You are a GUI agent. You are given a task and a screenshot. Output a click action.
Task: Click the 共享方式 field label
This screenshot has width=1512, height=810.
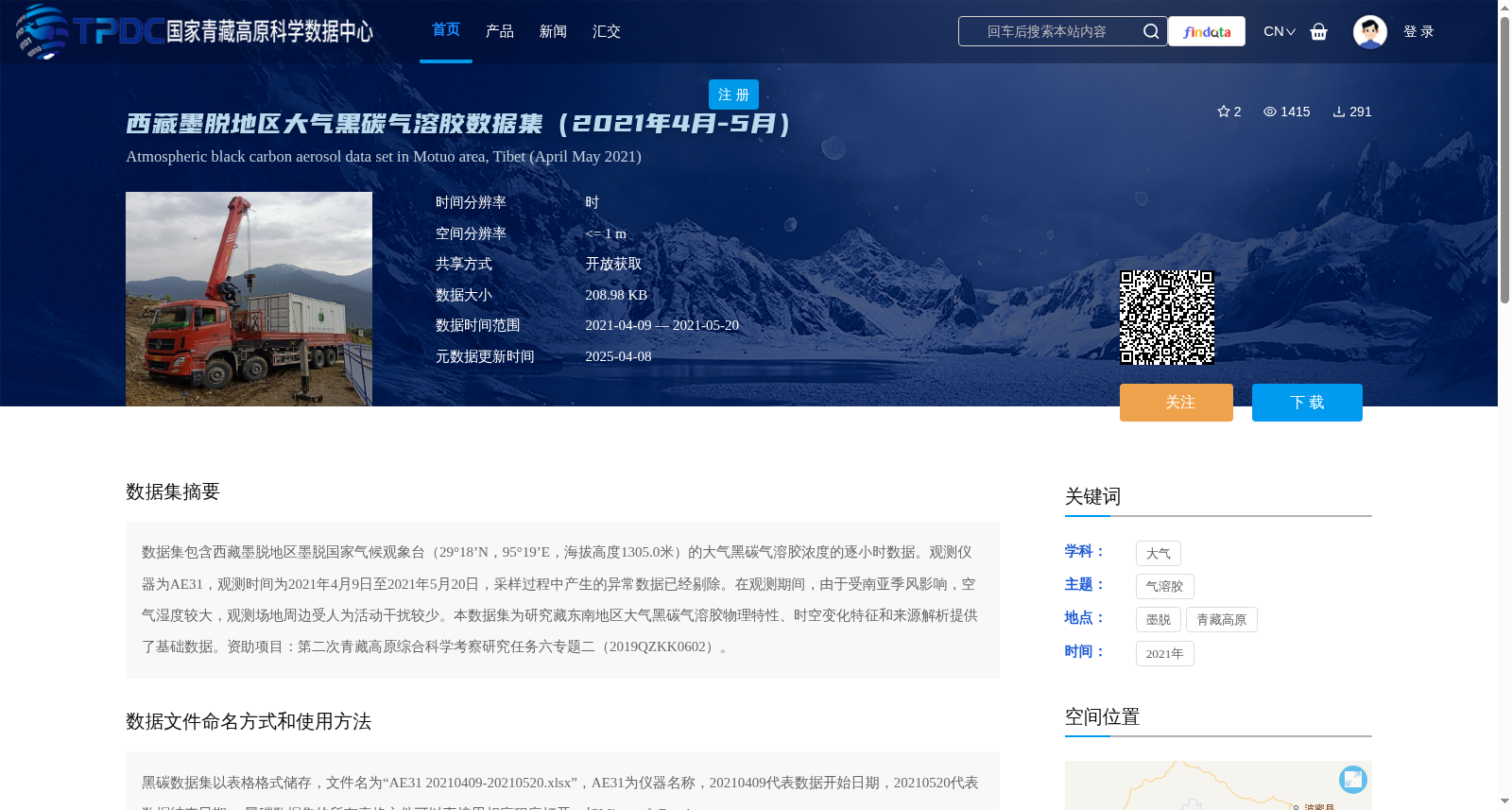tap(464, 264)
